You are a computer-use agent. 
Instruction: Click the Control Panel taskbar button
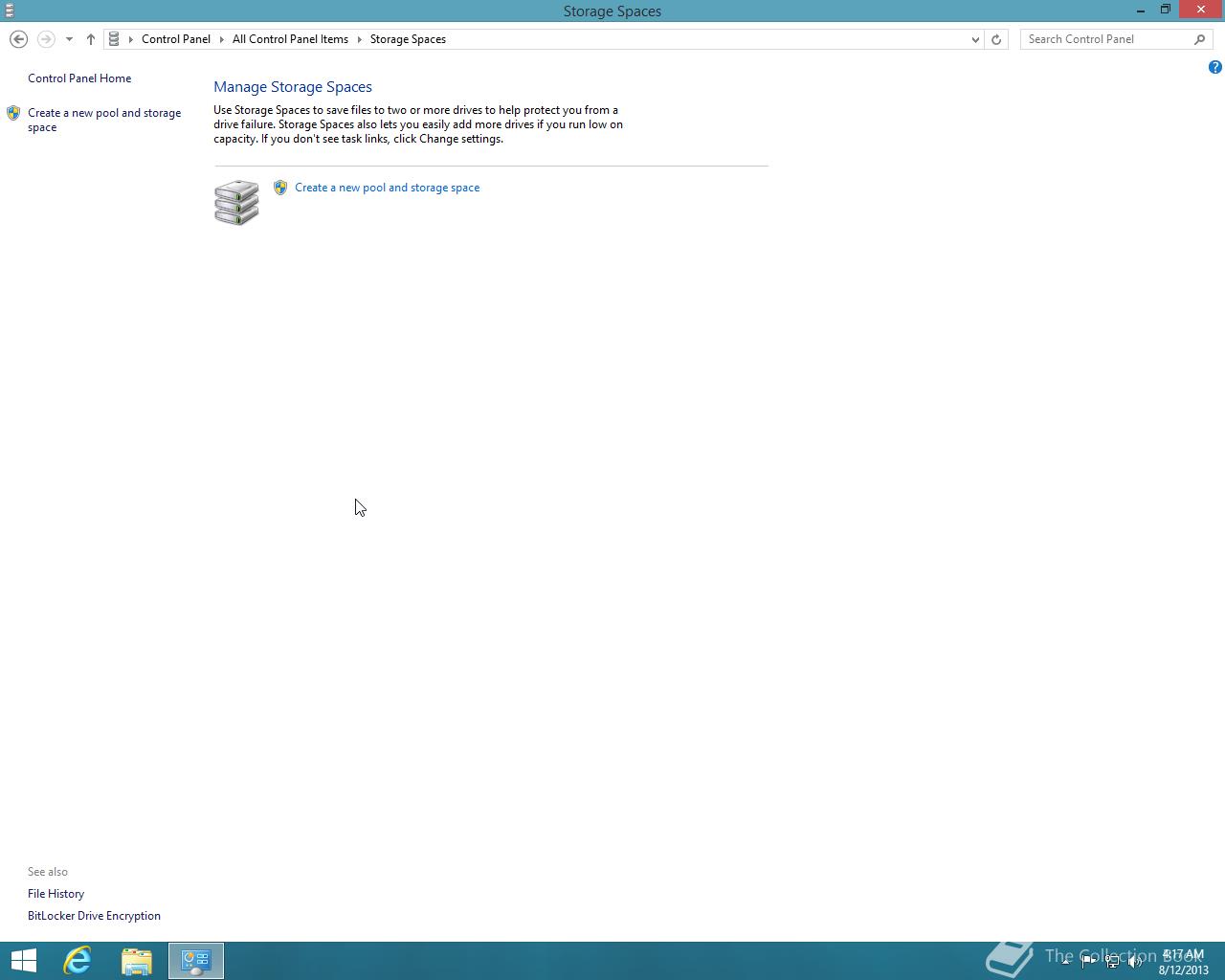(196, 961)
